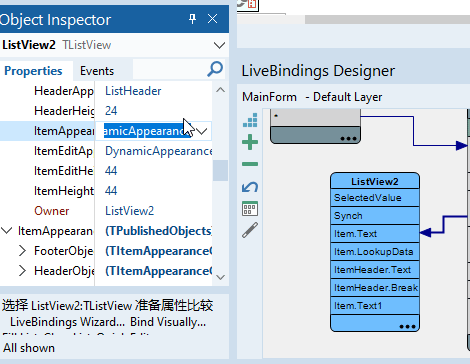Select the HeaderHeight property name
The width and height of the screenshot is (470, 364).
coord(64,111)
